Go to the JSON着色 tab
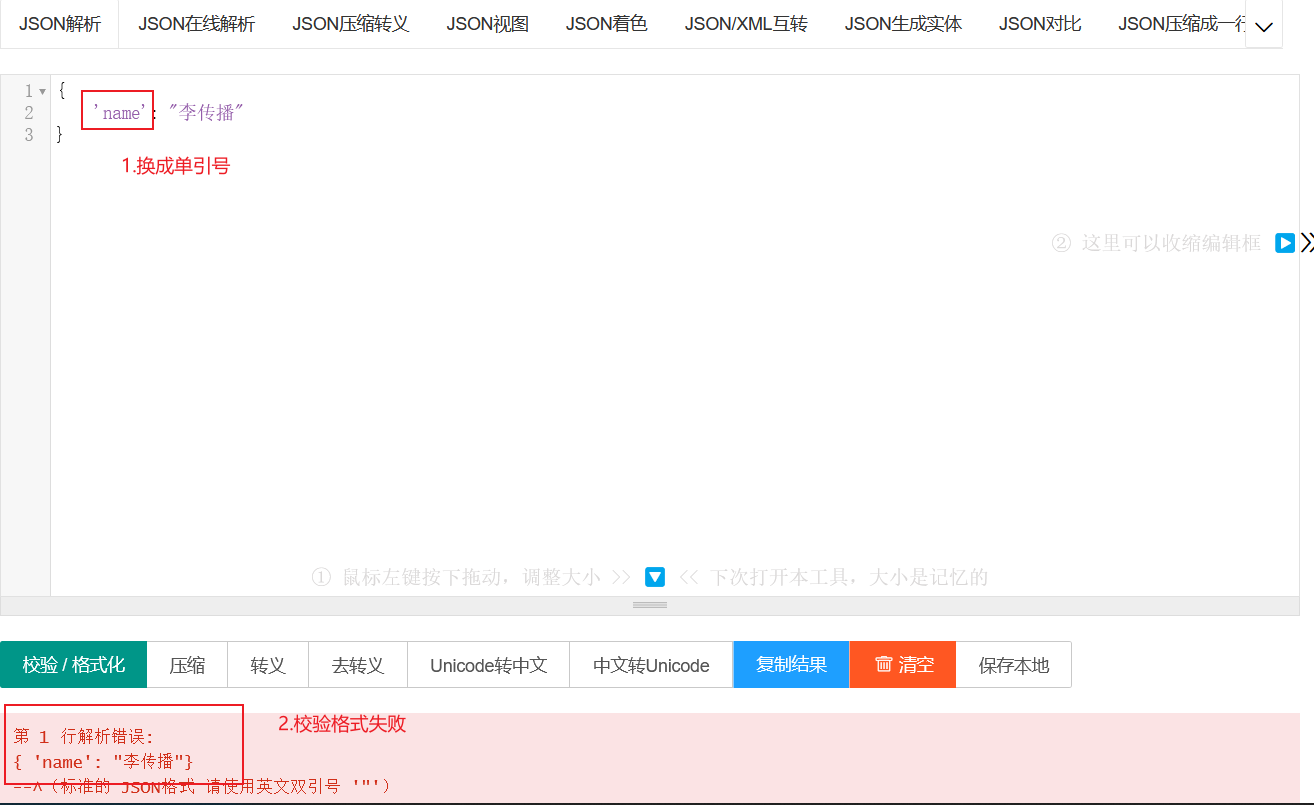1314x805 pixels. (606, 24)
